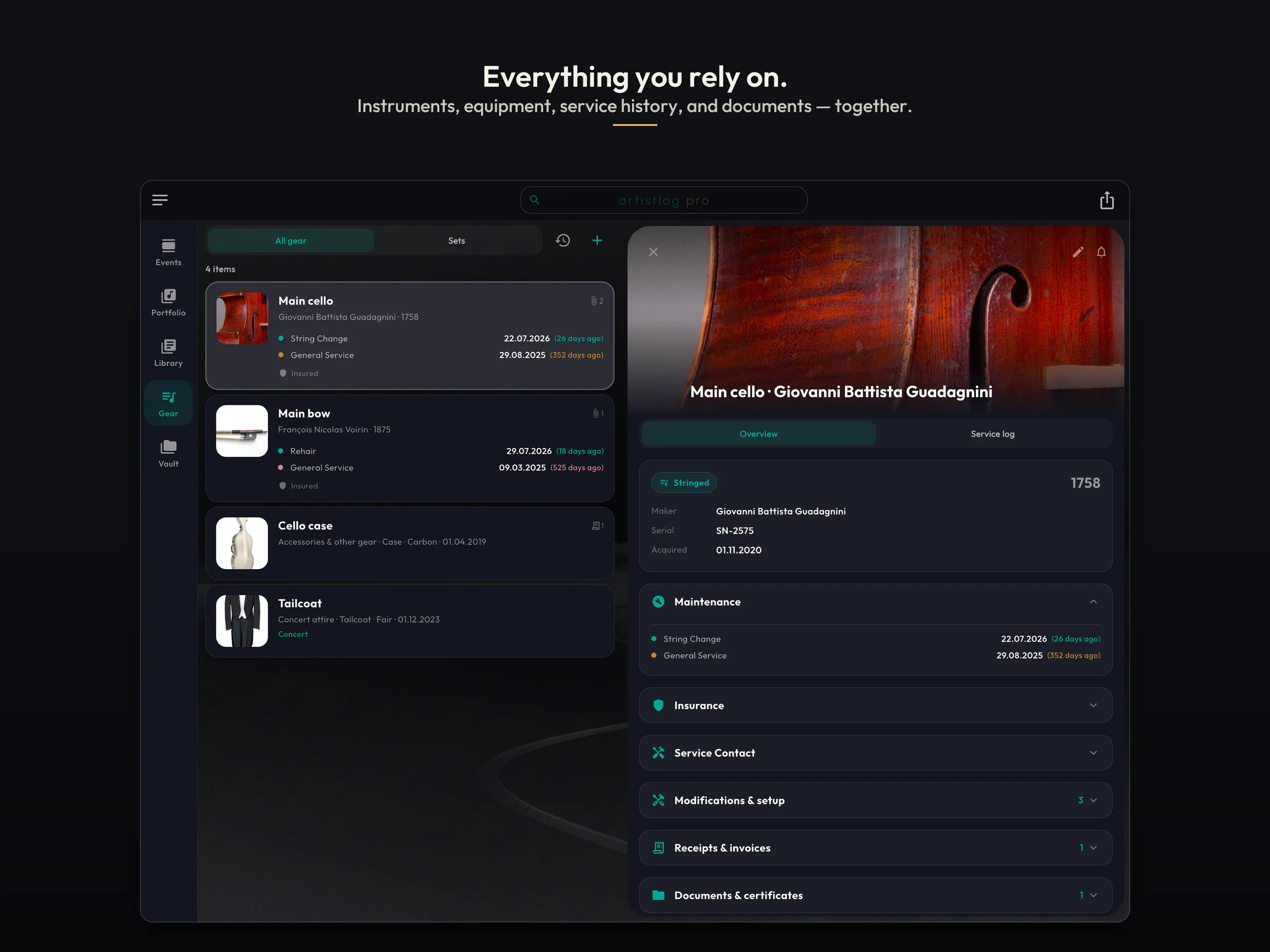Screen dimensions: 1270x952
Task: Click Insured shield on Main cello card
Action: (282, 373)
